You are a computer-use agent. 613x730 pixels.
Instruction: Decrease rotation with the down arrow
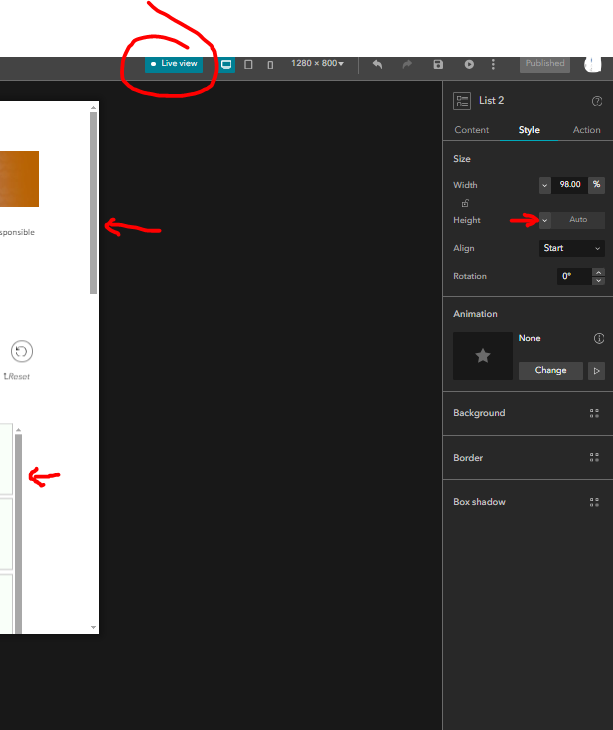tap(599, 281)
